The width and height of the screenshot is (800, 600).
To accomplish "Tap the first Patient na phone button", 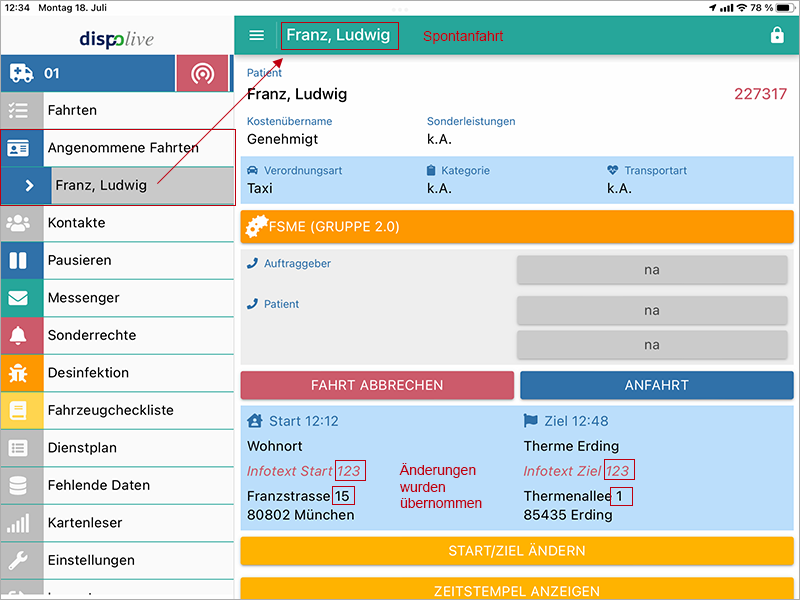I will pyautogui.click(x=652, y=311).
